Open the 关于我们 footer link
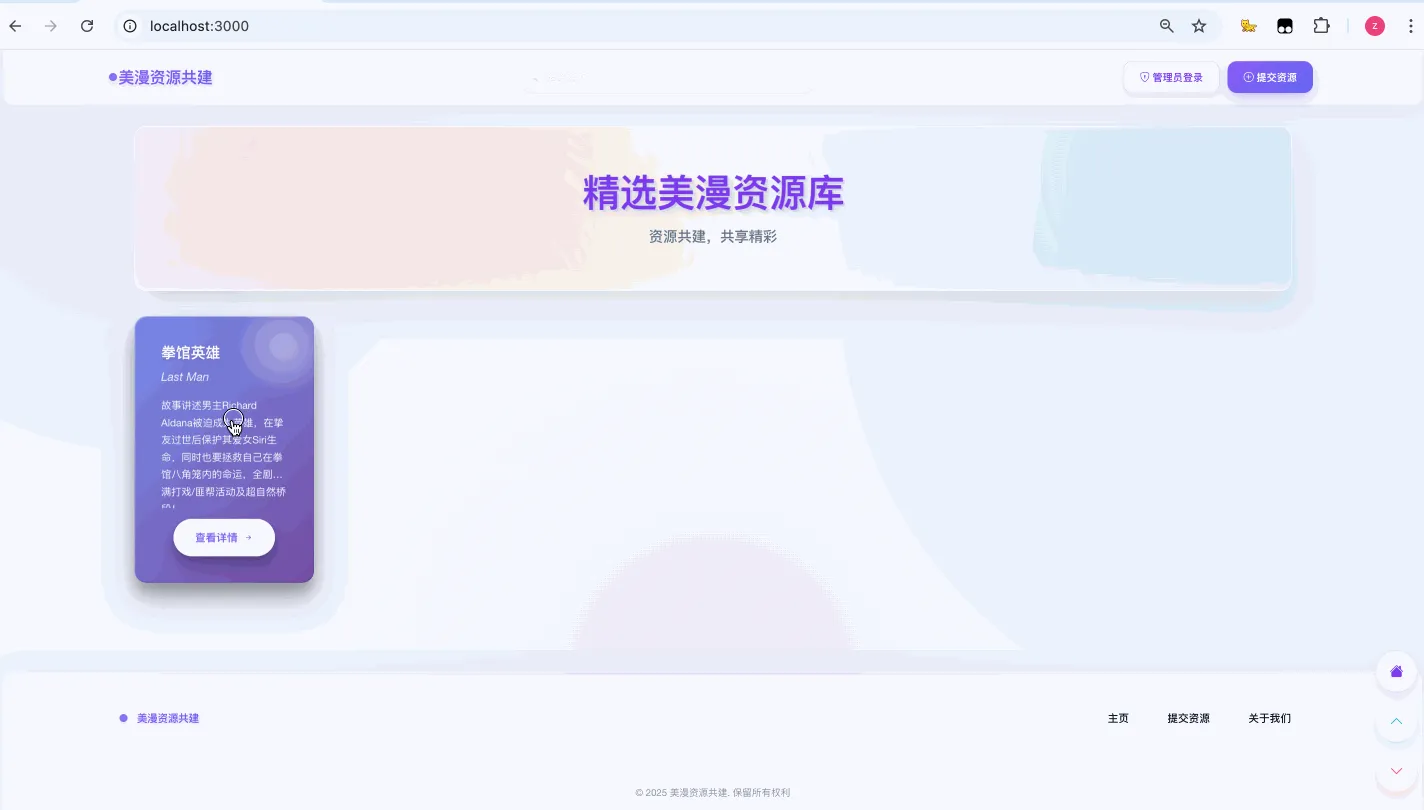Screen dimensions: 1424x810 tap(1269, 718)
